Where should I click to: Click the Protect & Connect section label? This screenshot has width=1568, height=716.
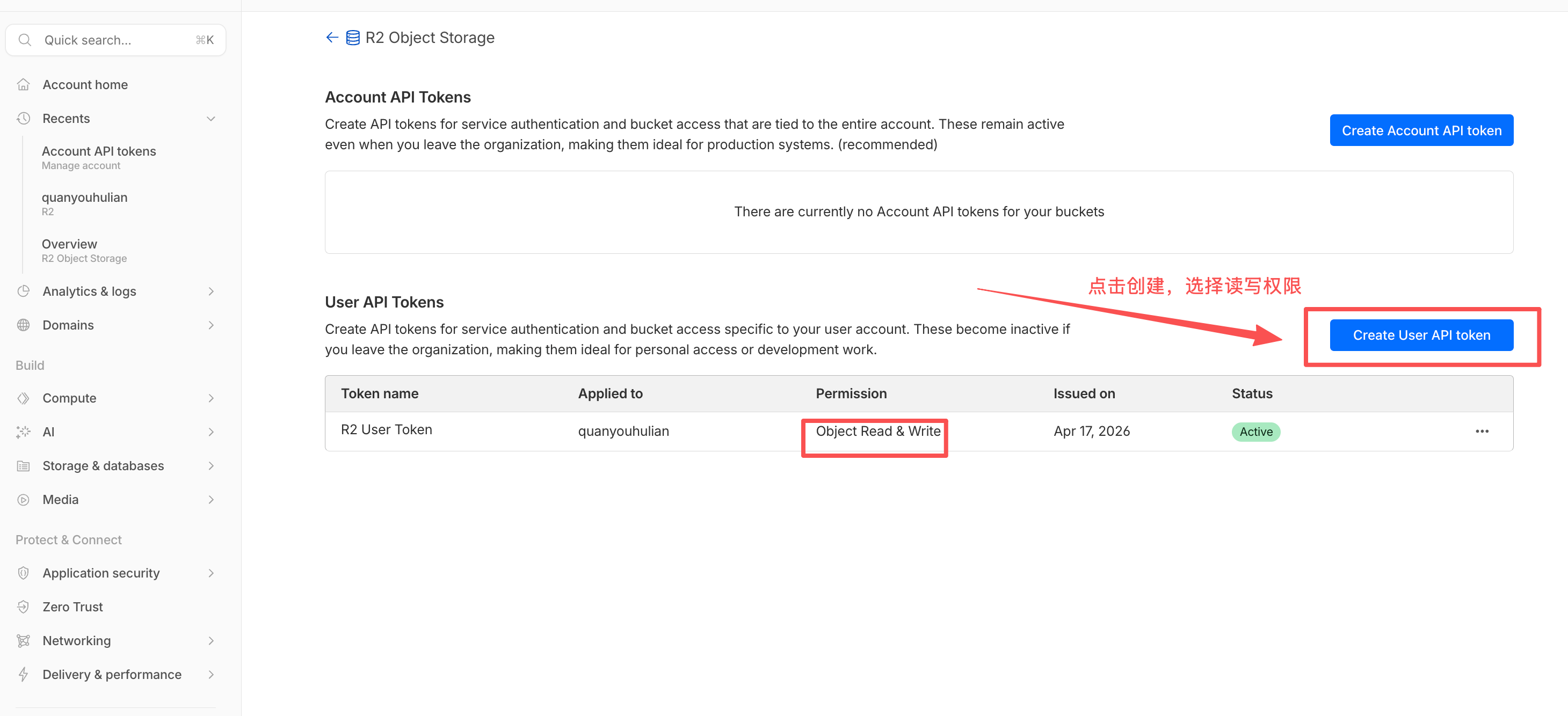pyautogui.click(x=68, y=539)
